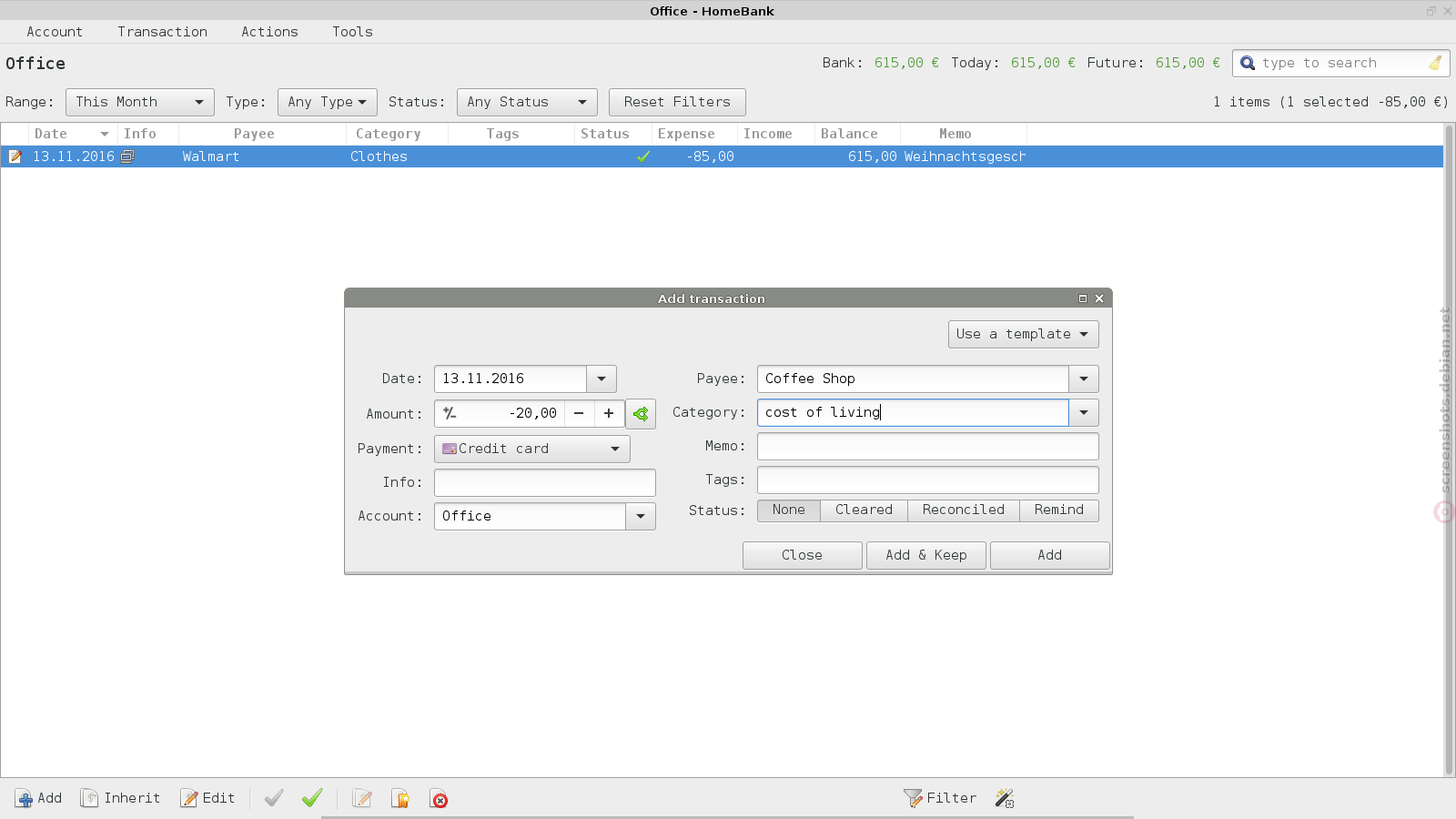
Task: Click the payment icon in Walmart row
Action: 127,157
